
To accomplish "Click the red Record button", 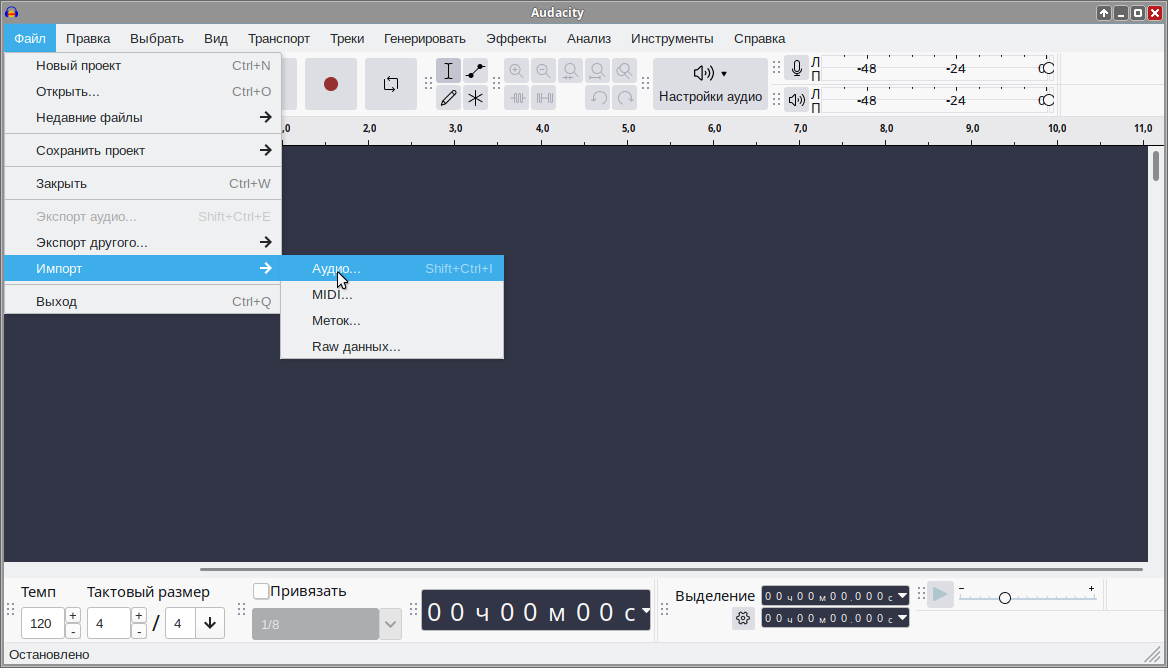I will [x=331, y=84].
